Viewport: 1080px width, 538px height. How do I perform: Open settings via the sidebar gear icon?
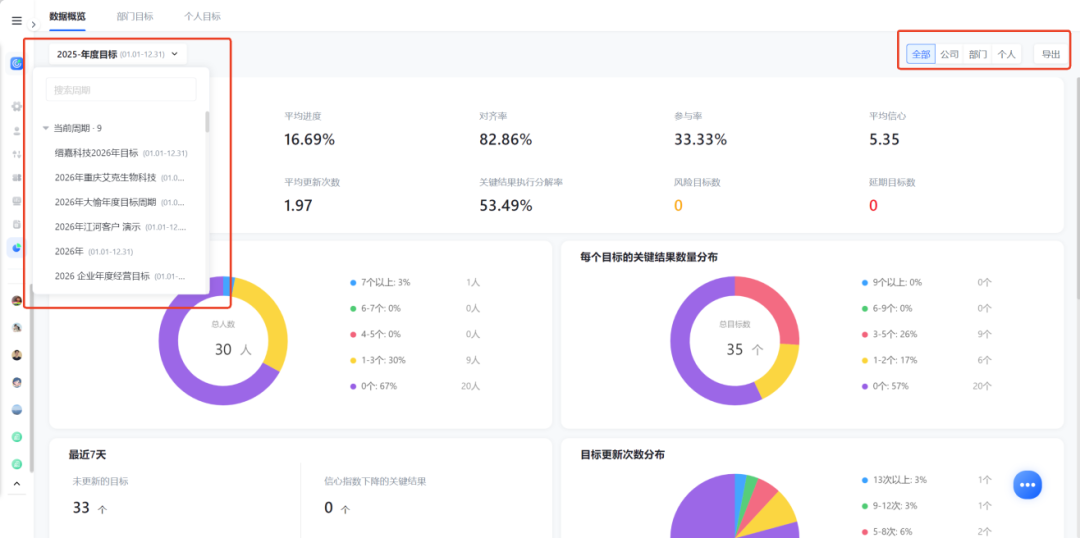click(x=17, y=107)
